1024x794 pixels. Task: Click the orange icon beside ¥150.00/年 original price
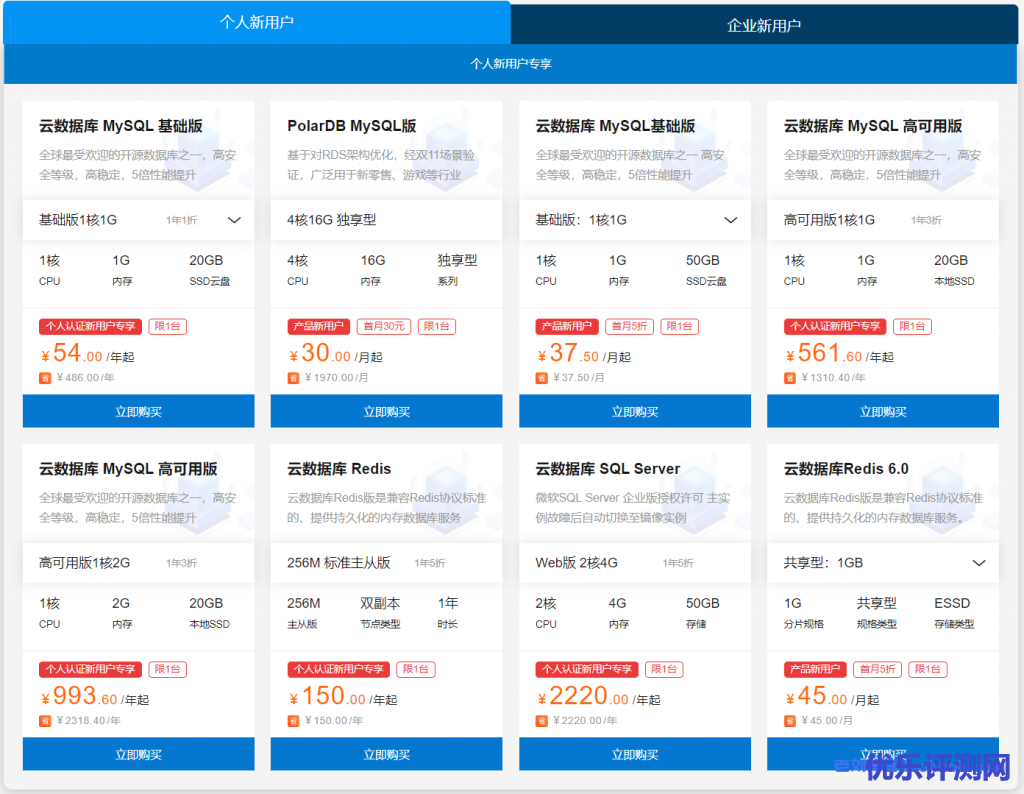[293, 720]
